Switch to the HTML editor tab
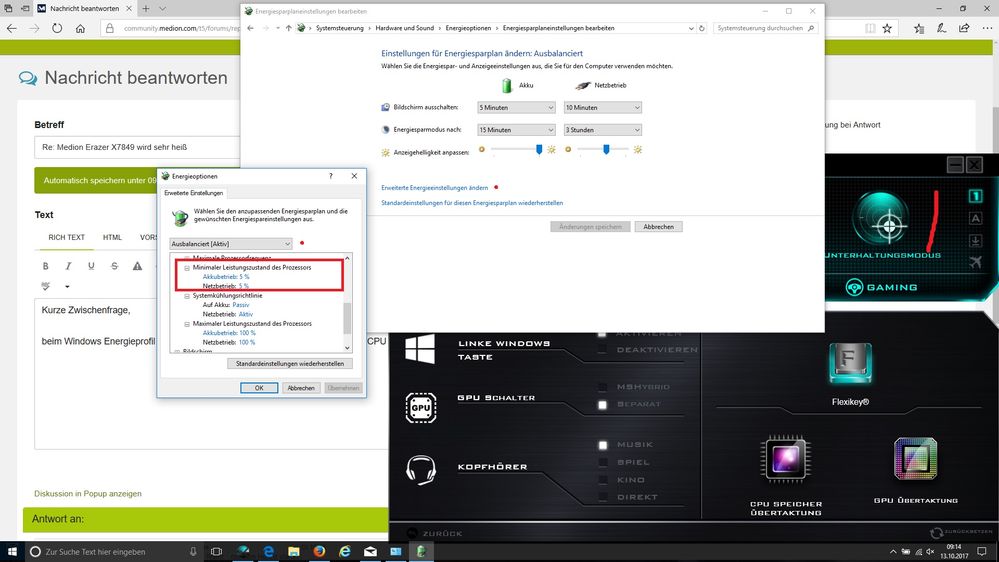Screen dimensions: 999x562 pos(112,237)
